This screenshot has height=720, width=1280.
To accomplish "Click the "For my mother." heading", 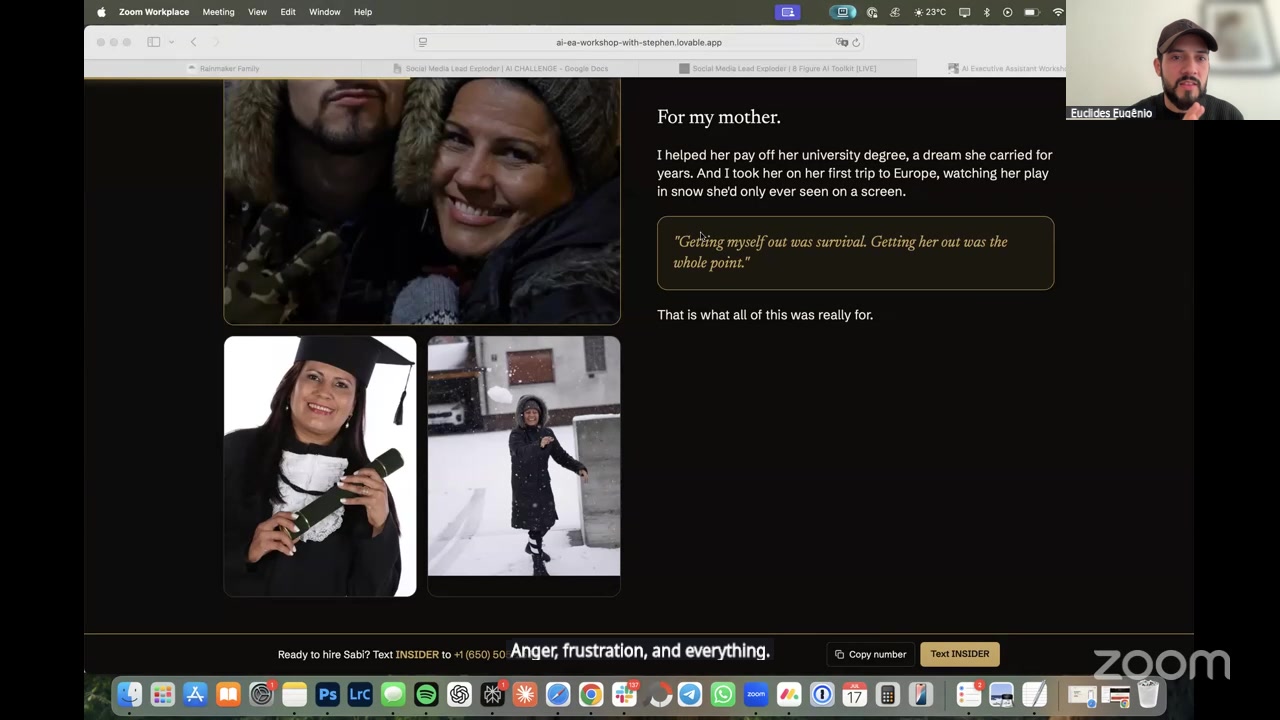I will pyautogui.click(x=718, y=117).
